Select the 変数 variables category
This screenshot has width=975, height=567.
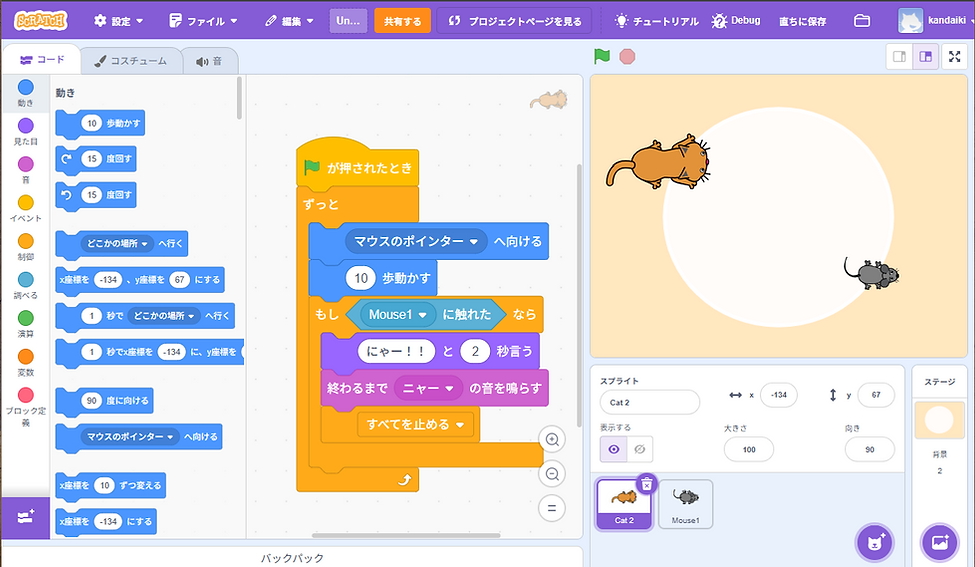[x=25, y=362]
